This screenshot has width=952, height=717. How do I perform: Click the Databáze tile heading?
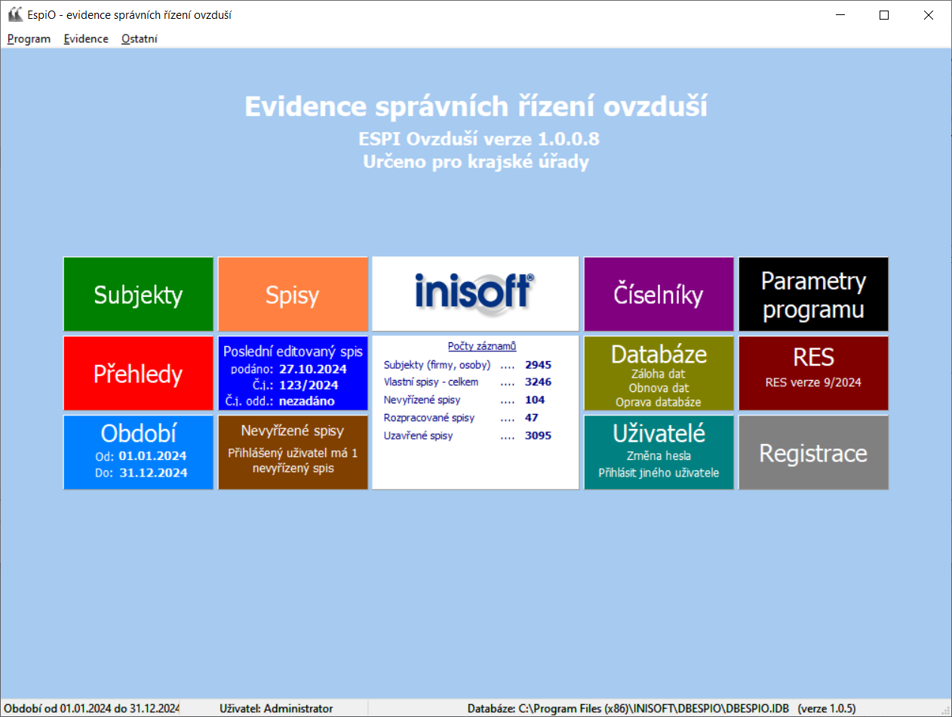659,355
